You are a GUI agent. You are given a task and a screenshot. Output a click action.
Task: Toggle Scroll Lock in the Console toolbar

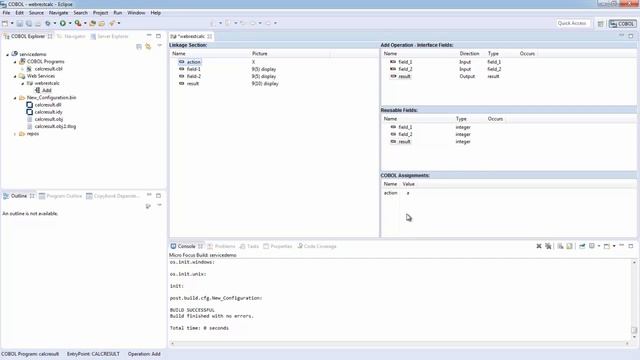coord(569,246)
